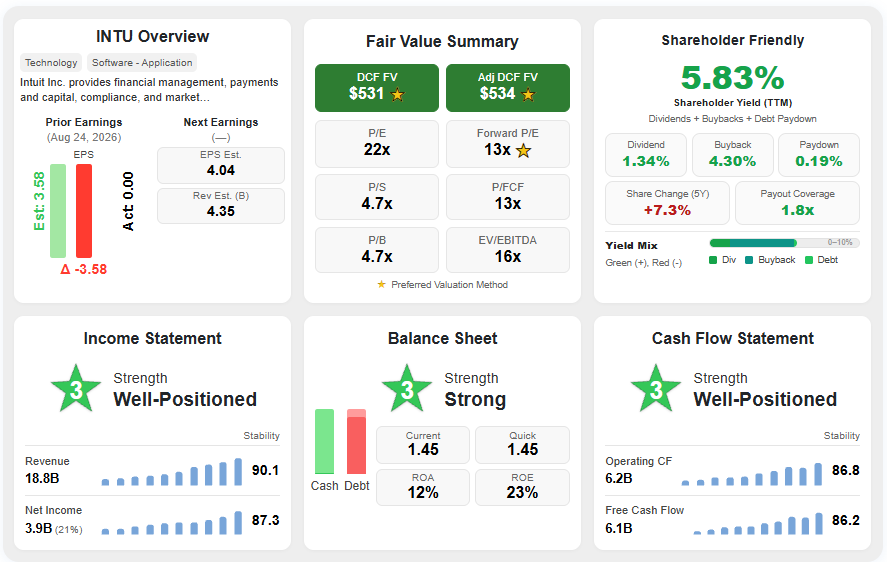Image resolution: width=887 pixels, height=562 pixels.
Task: Click the Free Cash Flow sparkline chart
Action: 758,524
